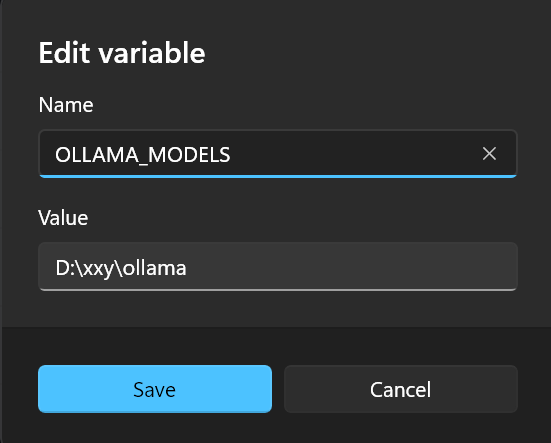This screenshot has height=443, width=551.
Task: Click the Save button
Action: 155,389
